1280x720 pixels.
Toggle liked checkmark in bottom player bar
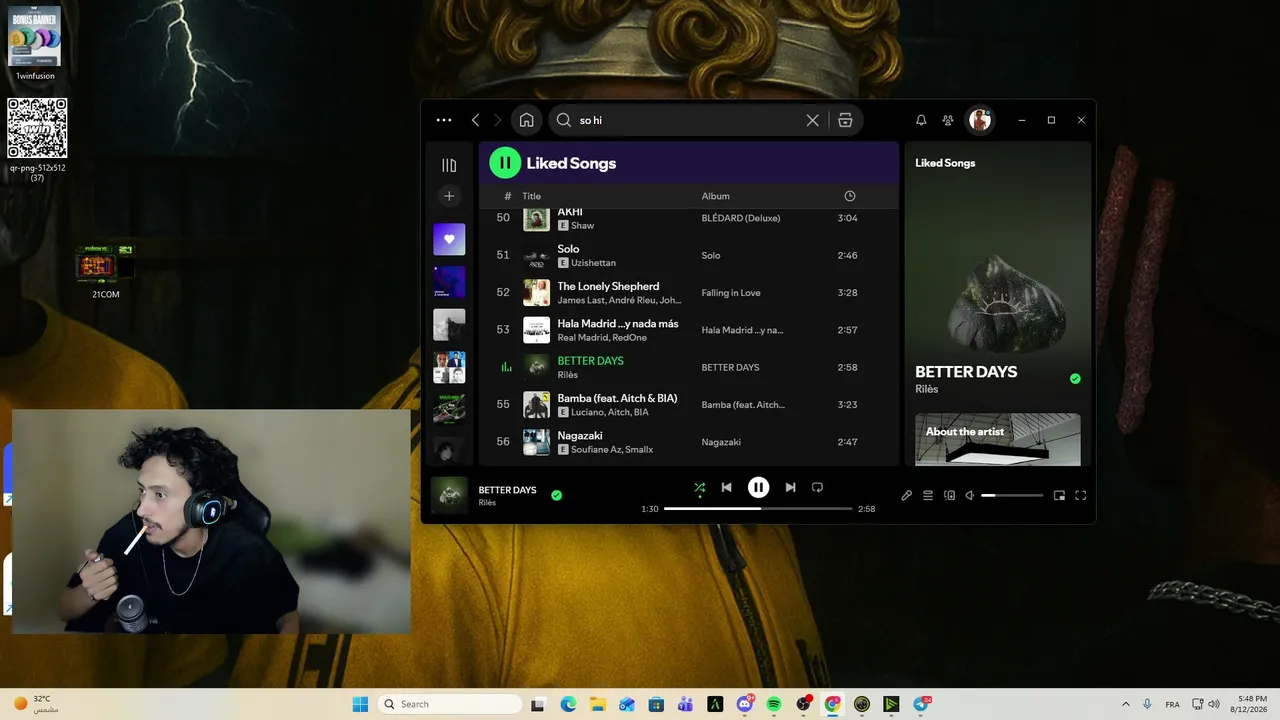pyautogui.click(x=557, y=495)
